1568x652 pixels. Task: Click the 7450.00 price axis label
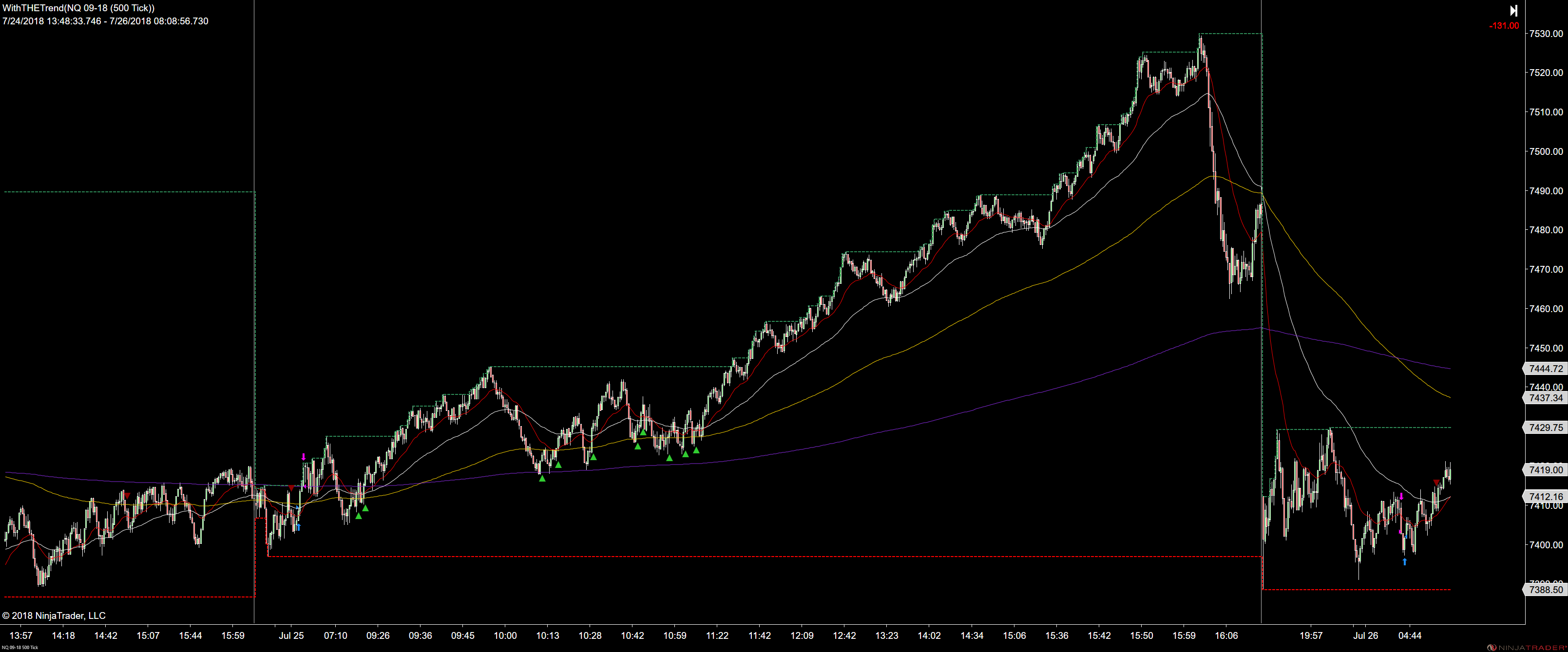click(x=1546, y=349)
